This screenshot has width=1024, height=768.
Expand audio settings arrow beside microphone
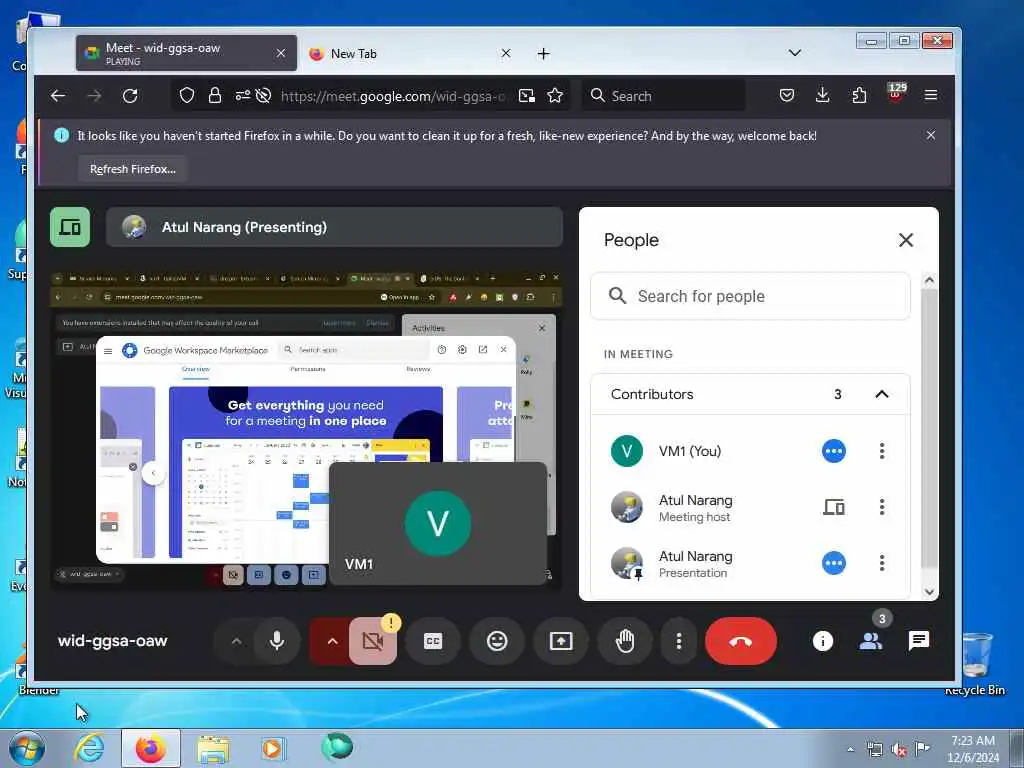tap(236, 641)
